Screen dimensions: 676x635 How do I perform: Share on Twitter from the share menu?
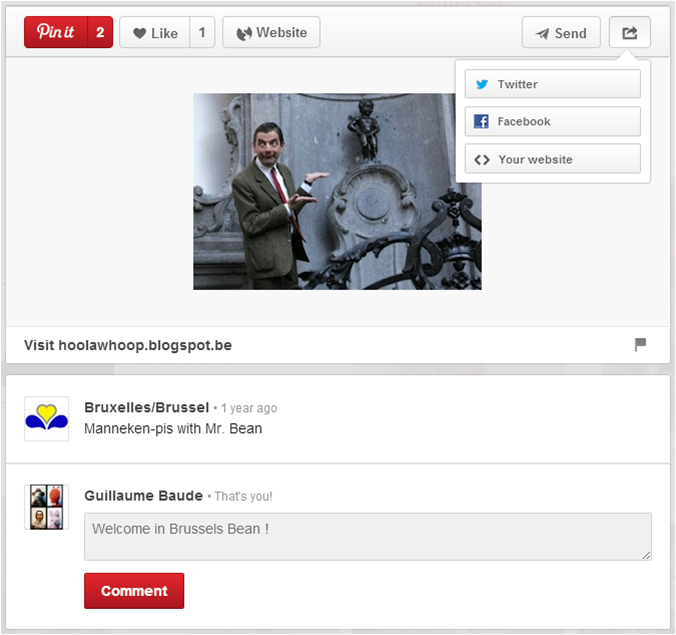click(x=553, y=84)
